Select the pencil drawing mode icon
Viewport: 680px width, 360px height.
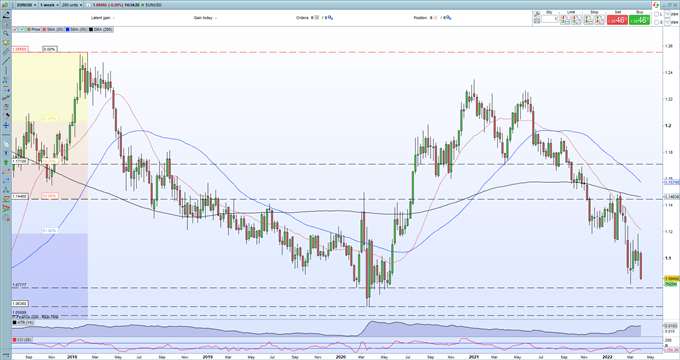(x=6, y=15)
